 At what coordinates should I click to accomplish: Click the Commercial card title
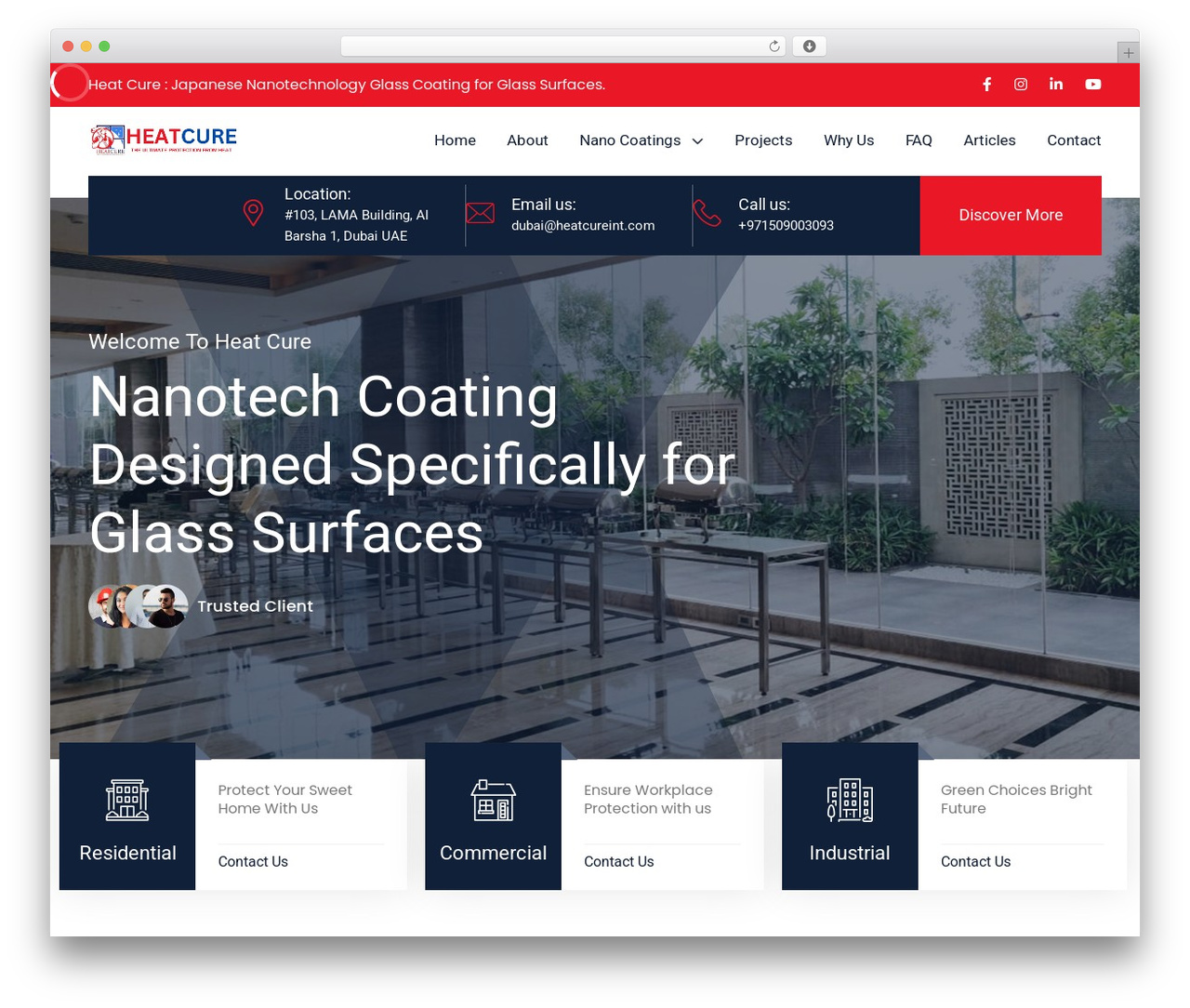(x=493, y=853)
